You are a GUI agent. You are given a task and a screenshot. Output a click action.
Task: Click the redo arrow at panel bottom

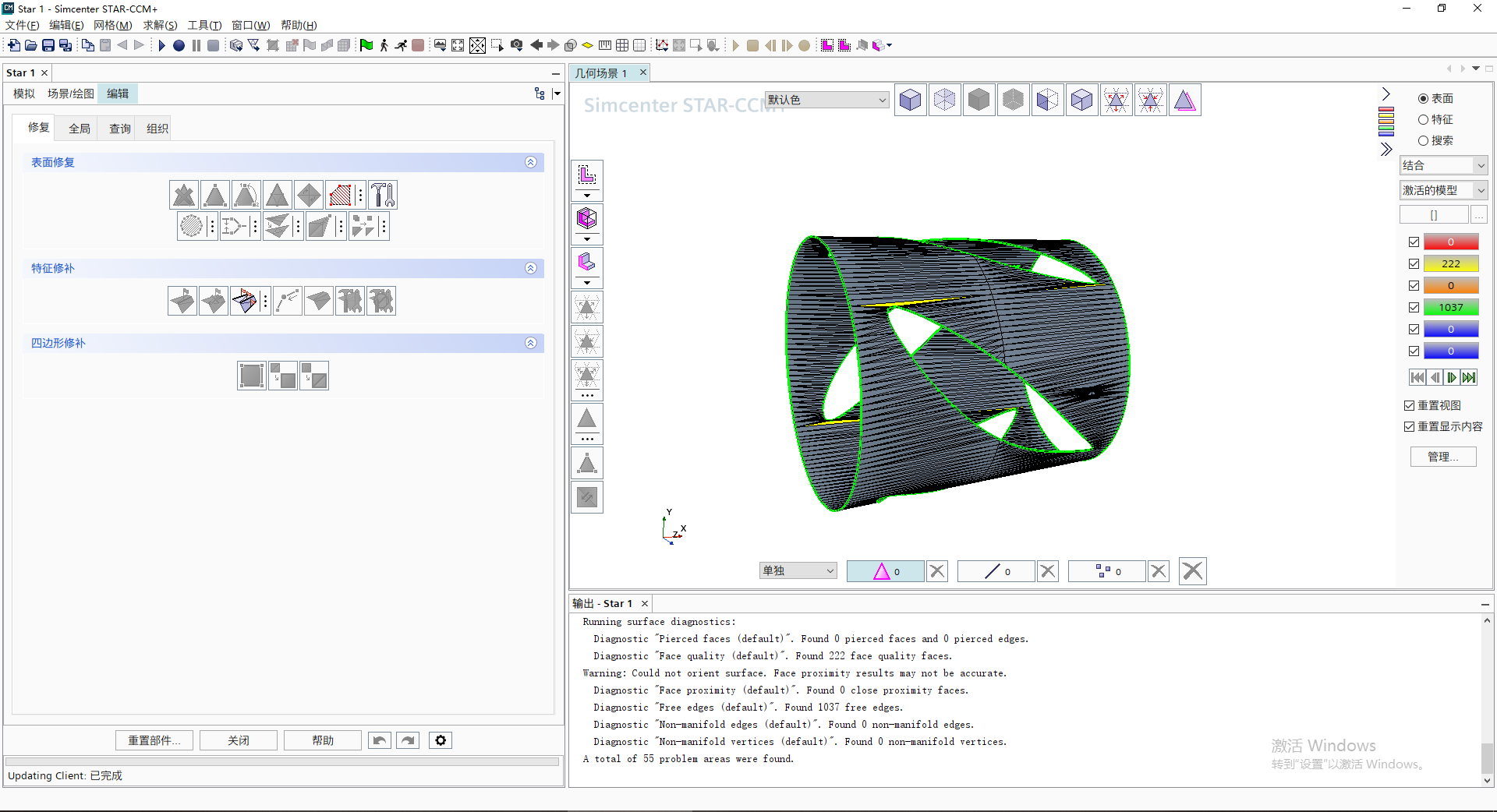408,740
